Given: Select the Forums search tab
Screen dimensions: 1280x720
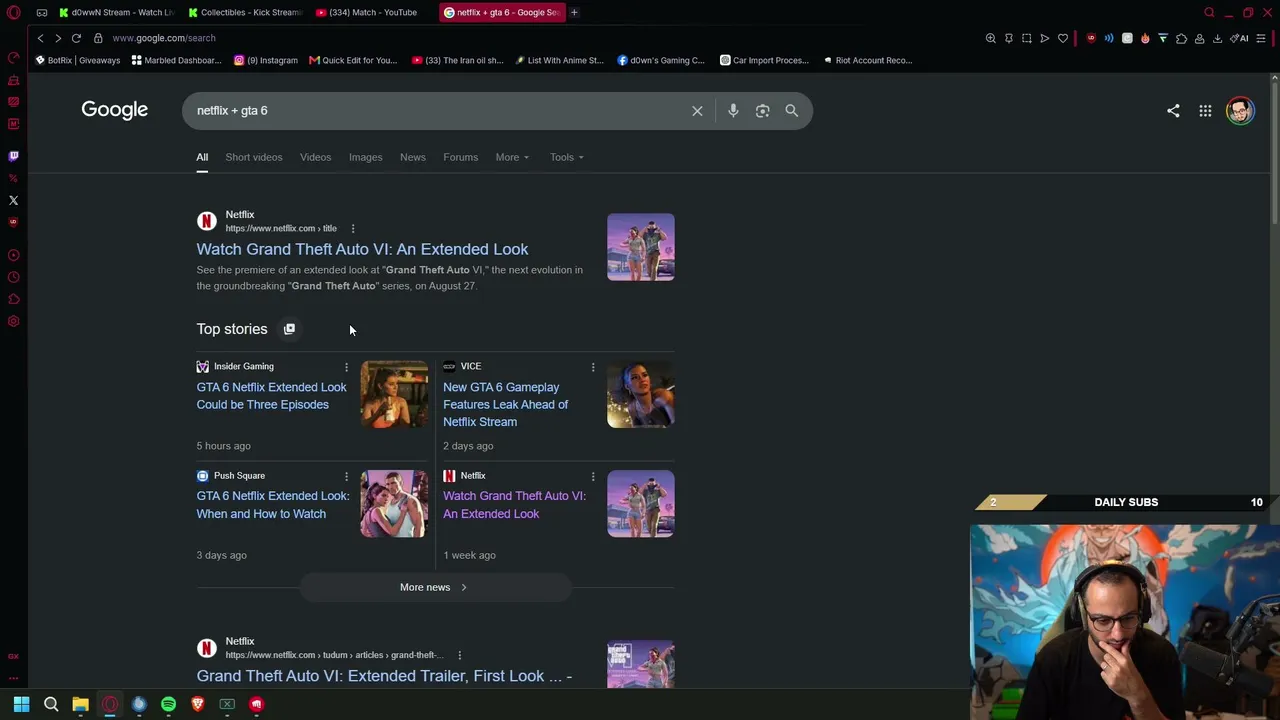Looking at the screenshot, I should pyautogui.click(x=460, y=157).
